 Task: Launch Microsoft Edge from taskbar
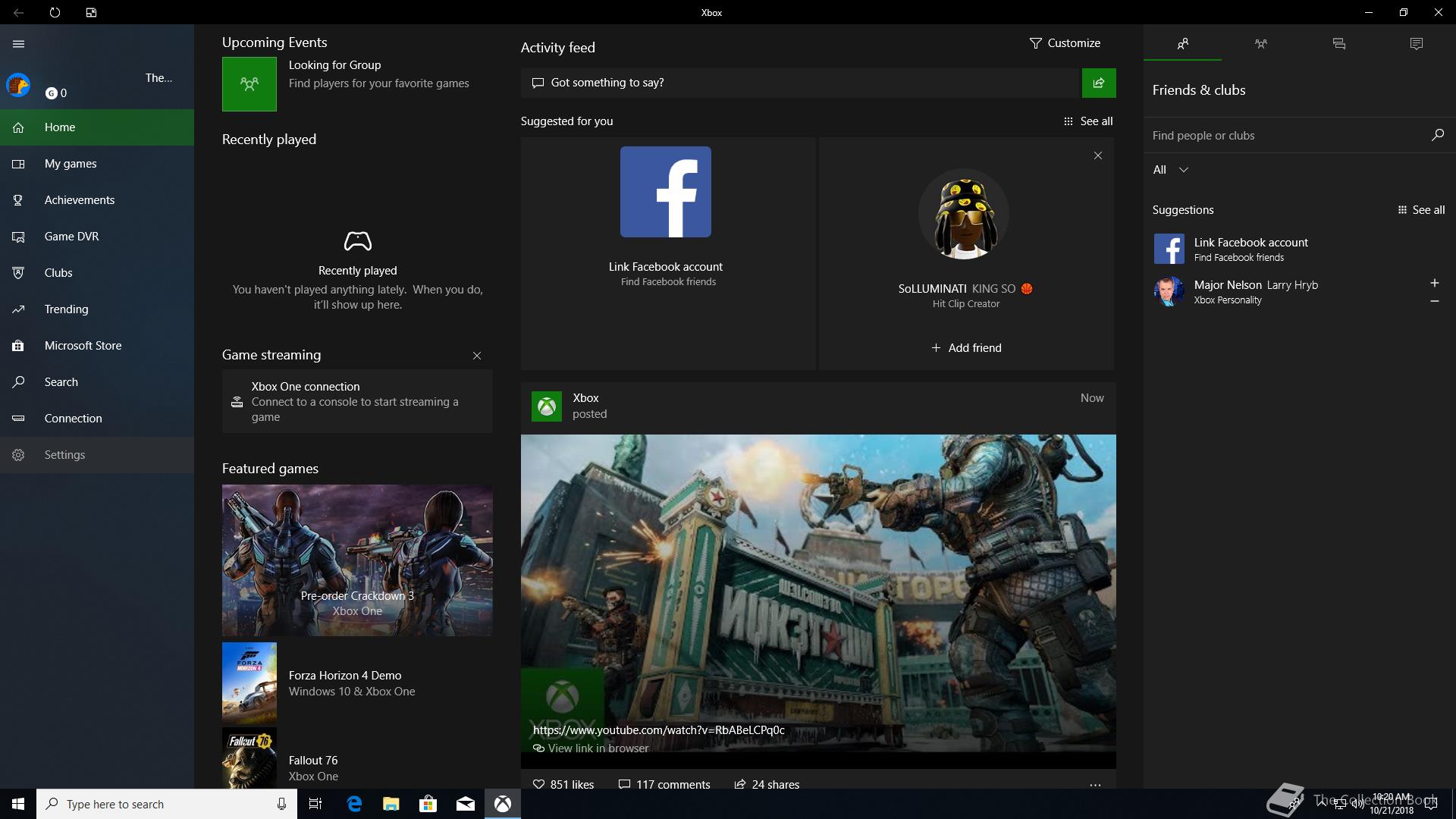[x=353, y=804]
